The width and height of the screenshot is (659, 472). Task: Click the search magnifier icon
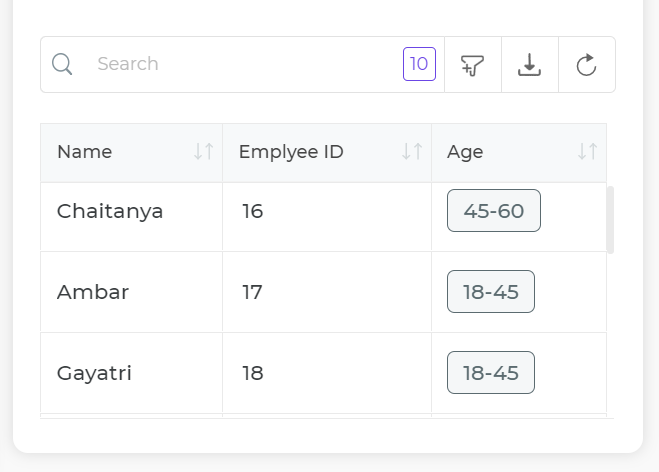(x=62, y=65)
